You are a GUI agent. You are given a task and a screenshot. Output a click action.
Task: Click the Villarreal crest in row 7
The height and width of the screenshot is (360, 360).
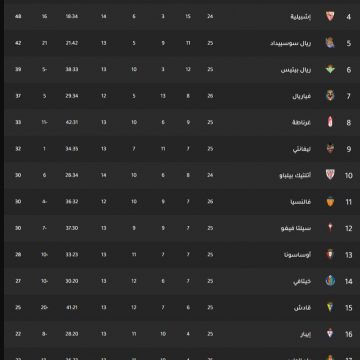coord(330,96)
